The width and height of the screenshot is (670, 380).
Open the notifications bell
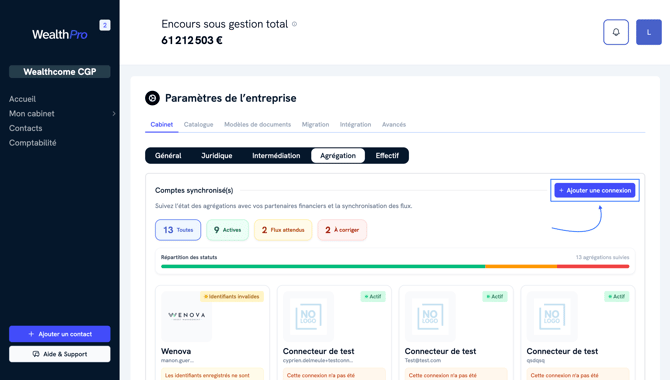(616, 32)
